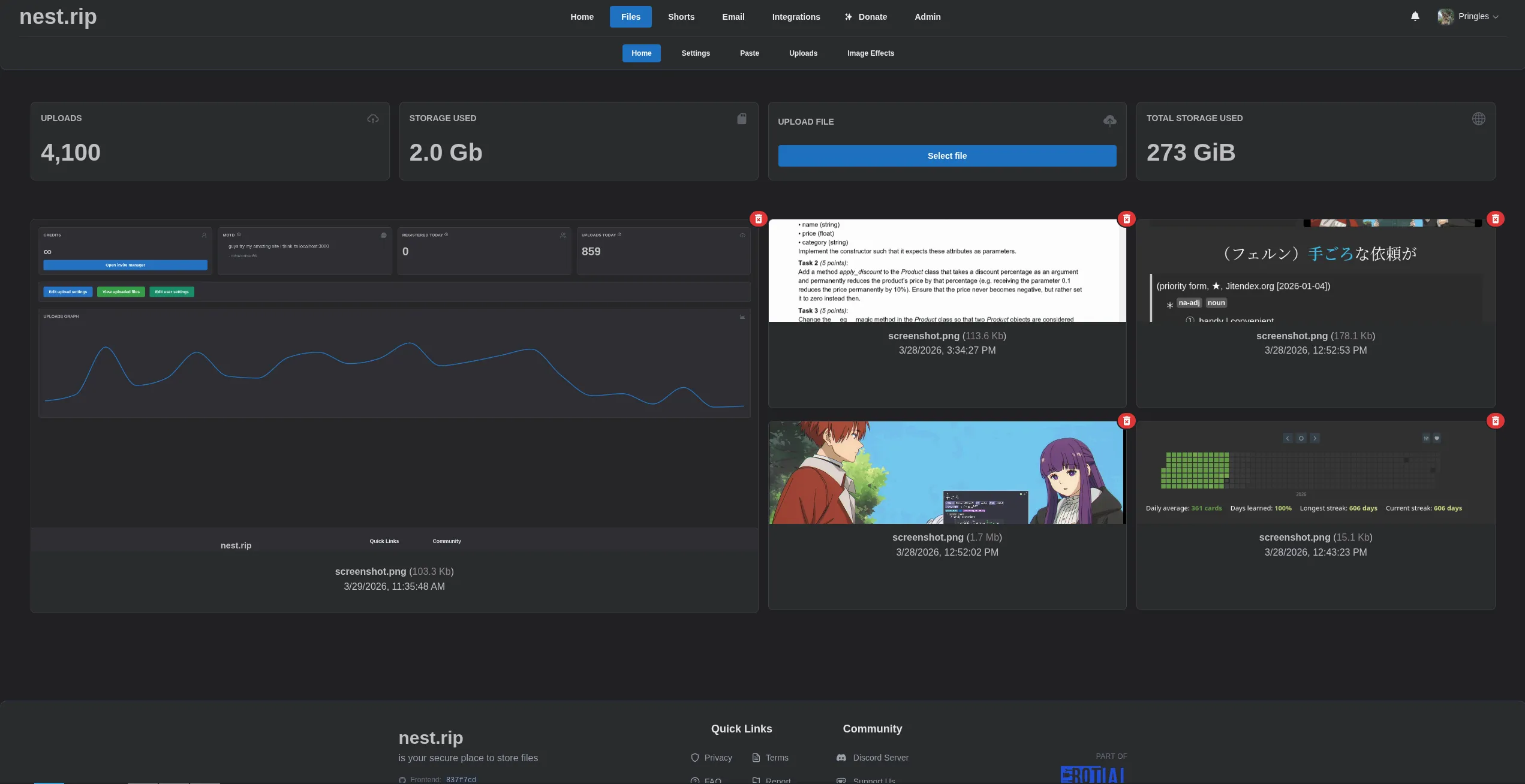This screenshot has height=784, width=1525.
Task: Click the Report link in the footer
Action: click(778, 780)
